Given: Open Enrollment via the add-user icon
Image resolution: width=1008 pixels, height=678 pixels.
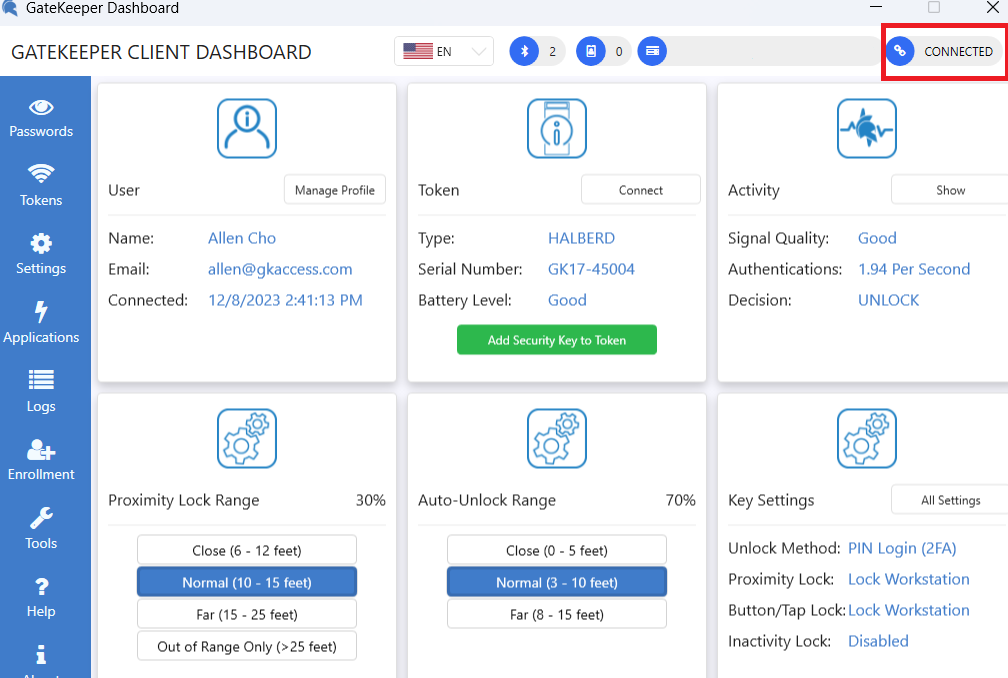Looking at the screenshot, I should coord(41,451).
